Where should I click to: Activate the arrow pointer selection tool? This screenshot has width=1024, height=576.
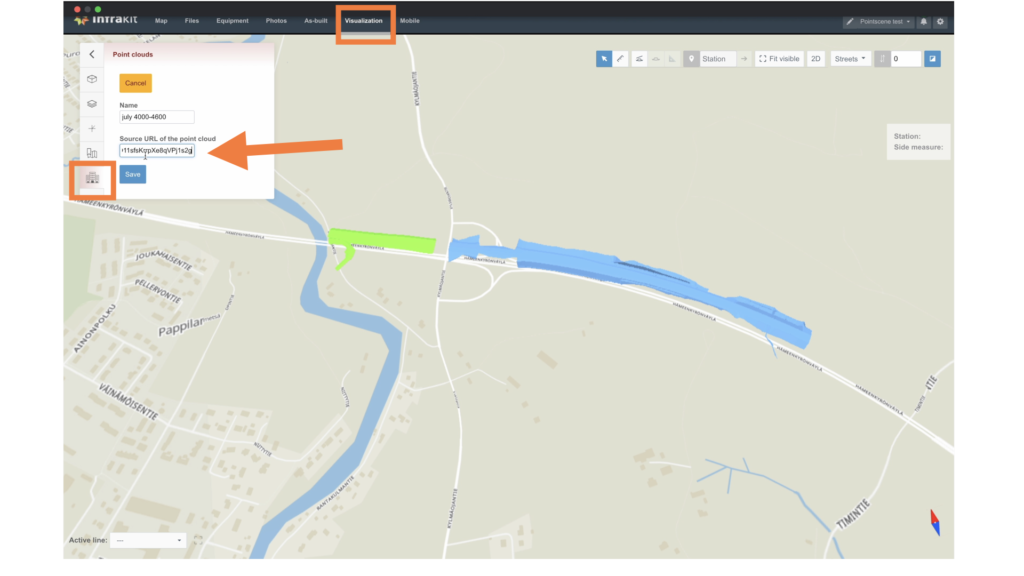[x=604, y=59]
